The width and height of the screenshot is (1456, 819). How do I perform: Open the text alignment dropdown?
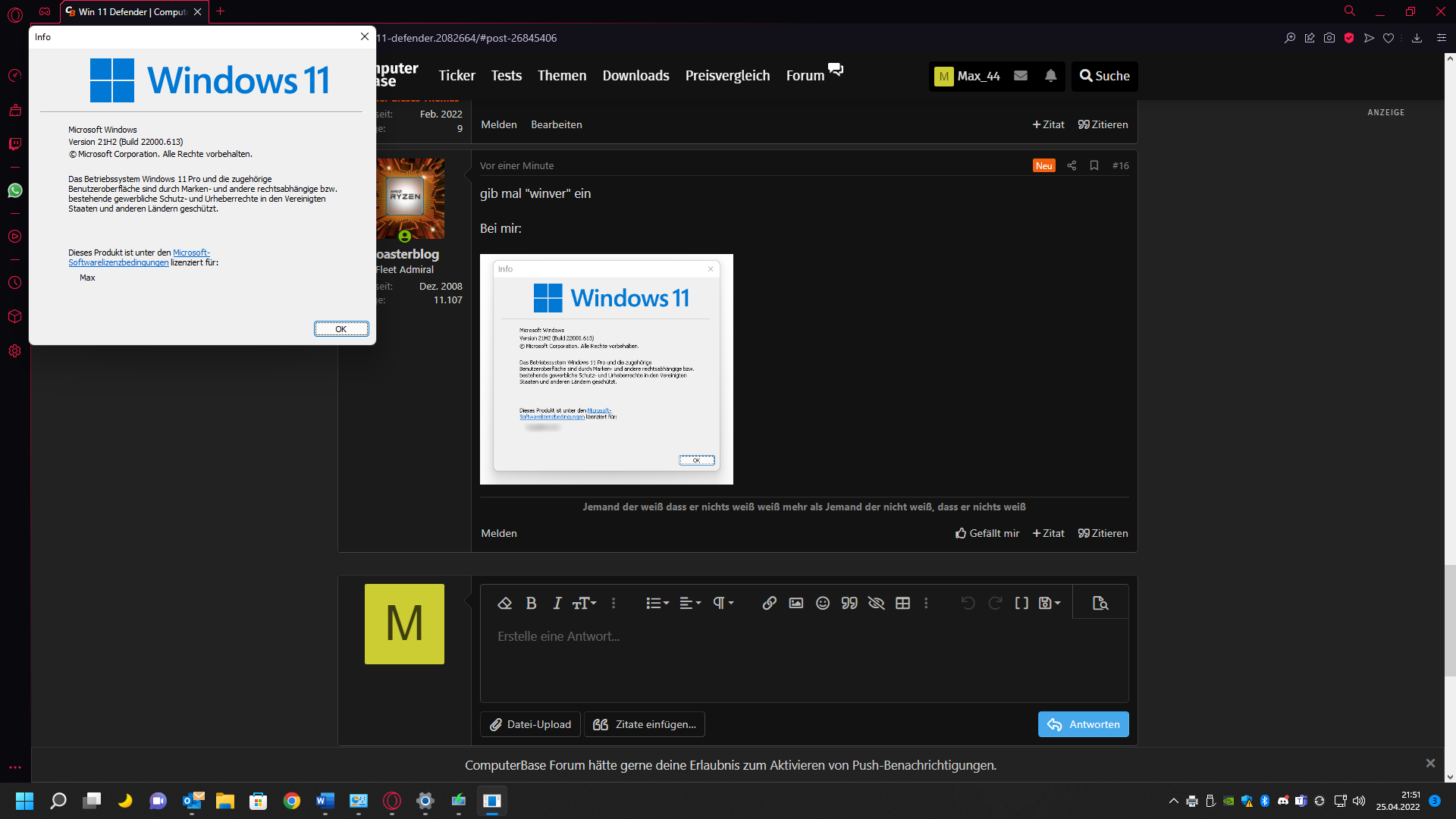689,603
